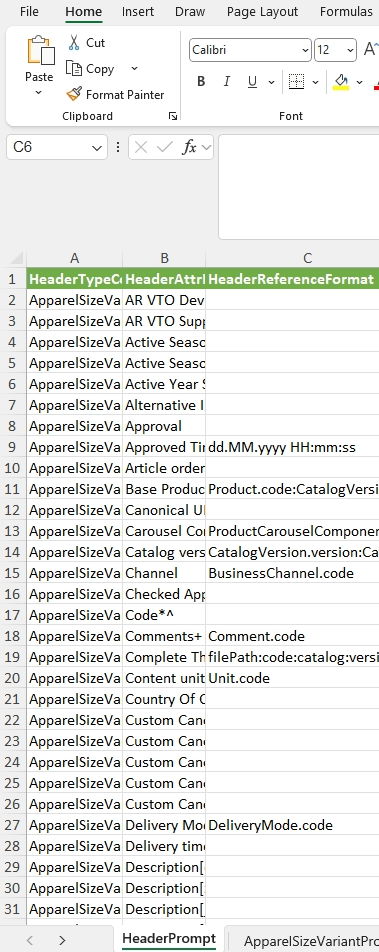The width and height of the screenshot is (379, 952).
Task: Apply cell borders icon
Action: pos(296,82)
